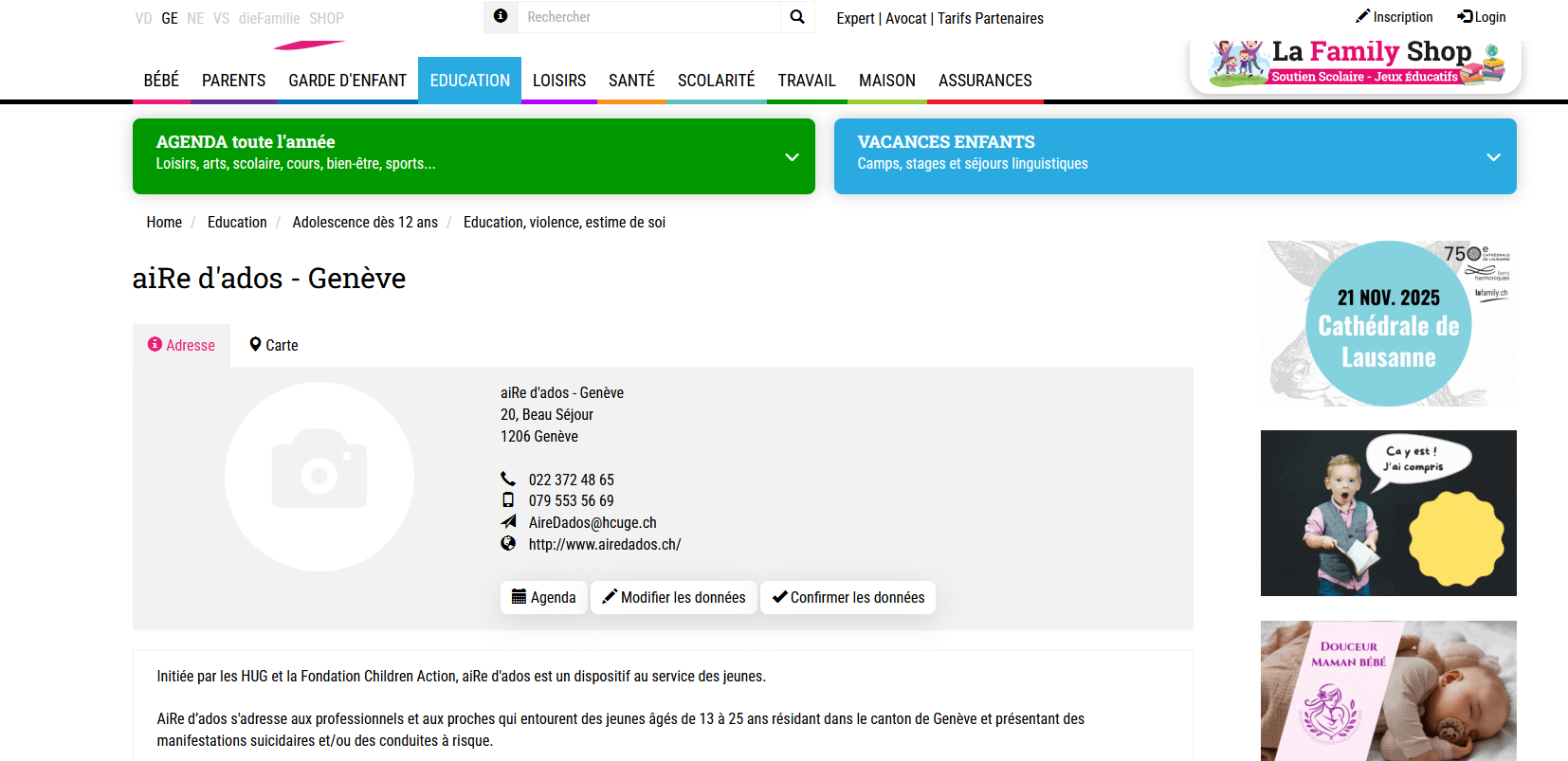
Task: Expand the VACANCES ENFANTS panel
Action: tap(1493, 157)
